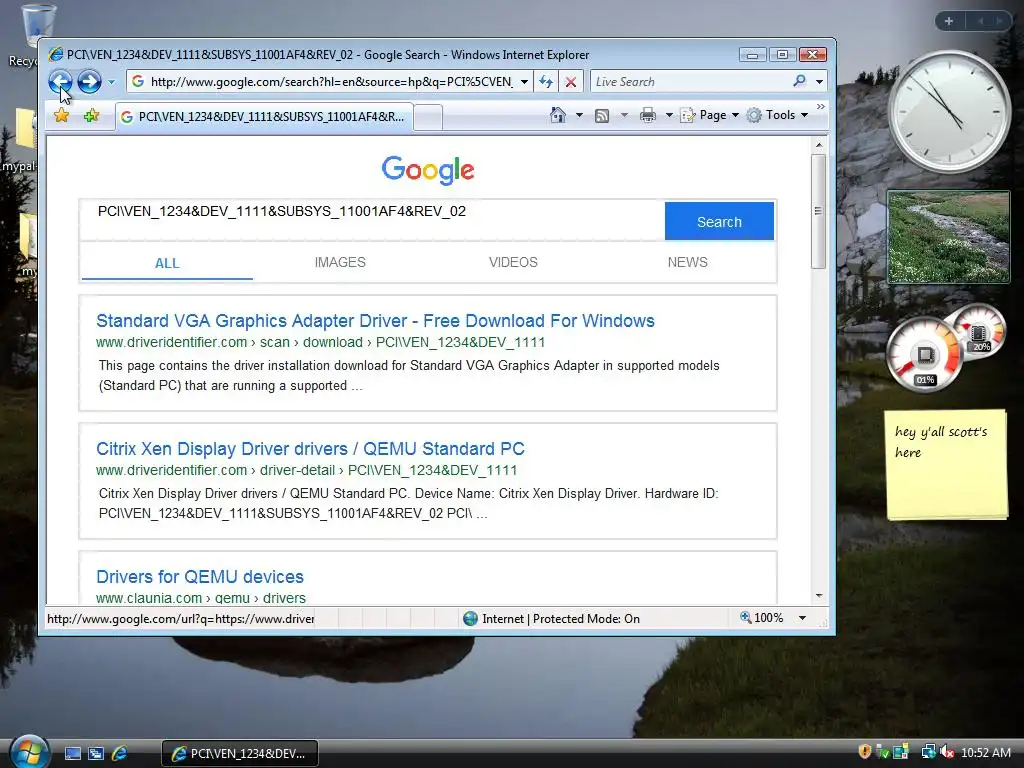Click the status bar zoom magnifier icon
1024x768 pixels.
click(x=745, y=617)
